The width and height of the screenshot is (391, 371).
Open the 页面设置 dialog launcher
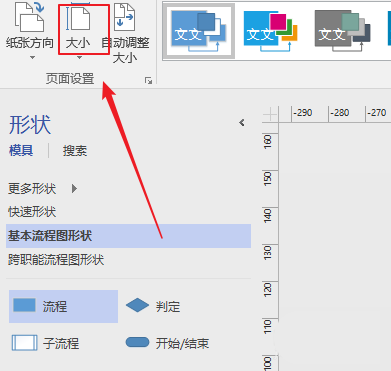[148, 80]
